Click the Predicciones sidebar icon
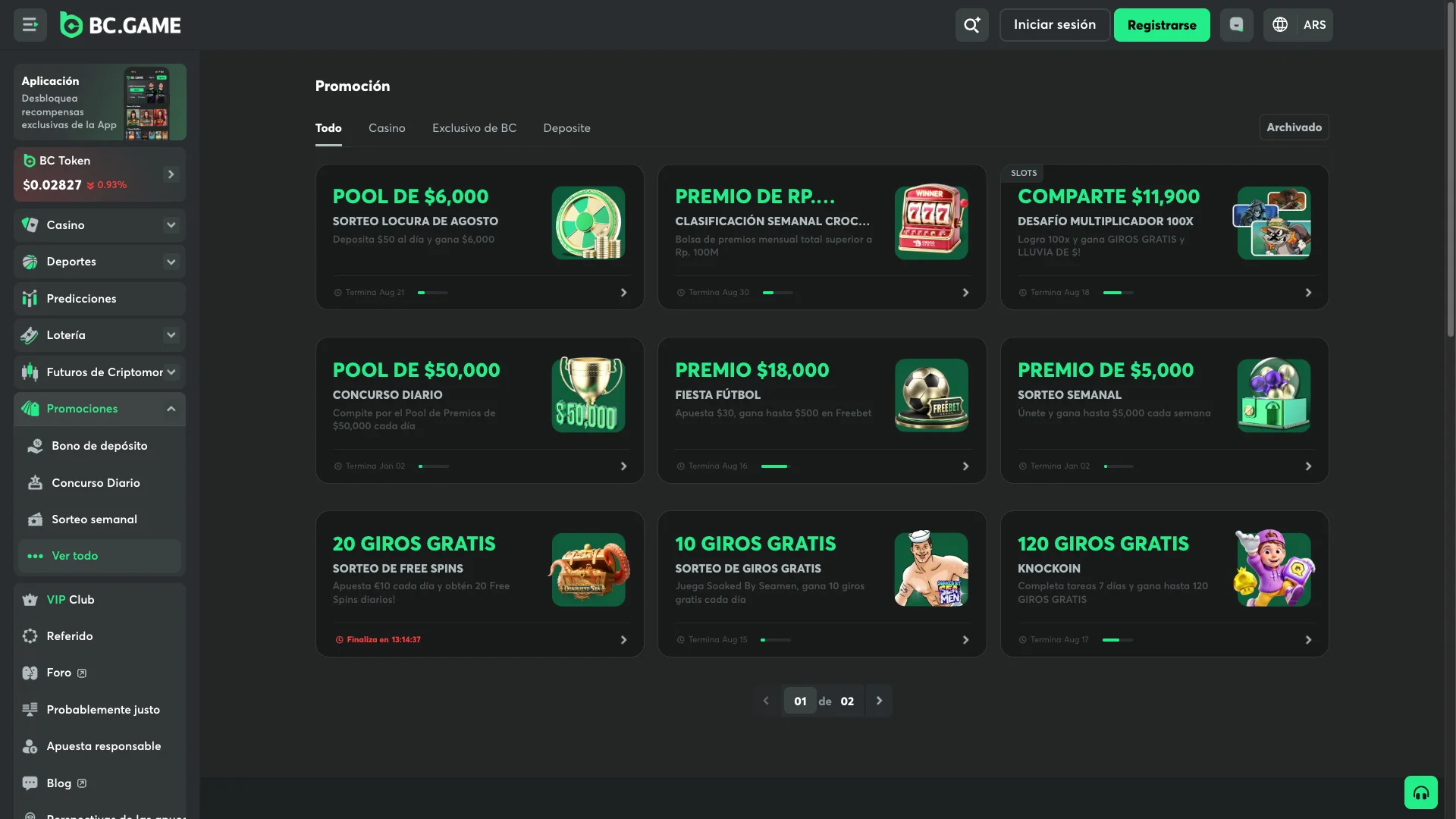 coord(30,299)
